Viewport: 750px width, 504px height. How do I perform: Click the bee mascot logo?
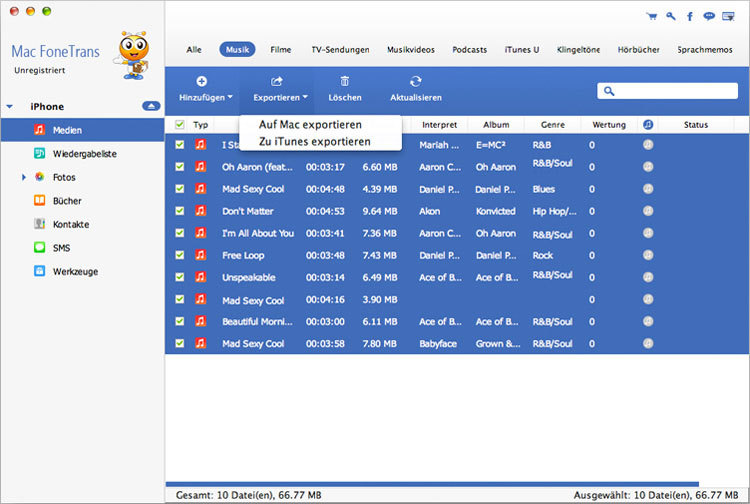click(x=133, y=55)
